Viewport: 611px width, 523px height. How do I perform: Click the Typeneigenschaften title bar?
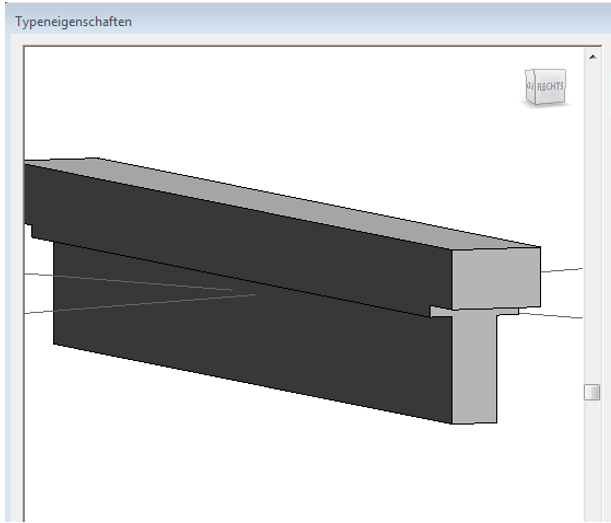coord(300,20)
